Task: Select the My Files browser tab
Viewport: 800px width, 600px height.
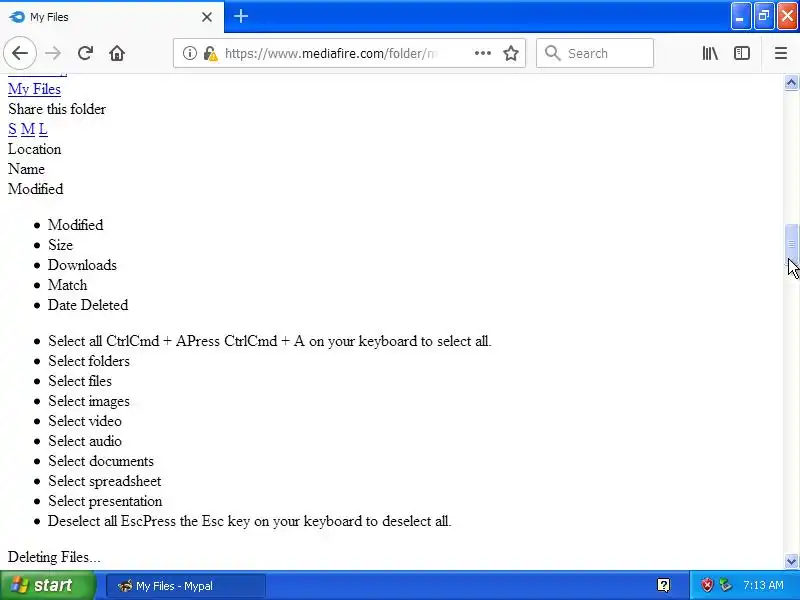Action: pyautogui.click(x=112, y=17)
